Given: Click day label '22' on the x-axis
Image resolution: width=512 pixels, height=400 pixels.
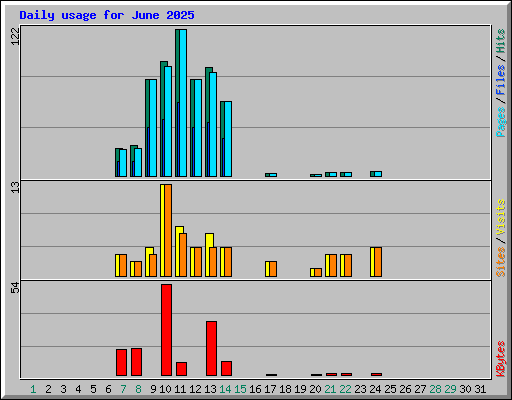Looking at the screenshot, I should 345,389.
